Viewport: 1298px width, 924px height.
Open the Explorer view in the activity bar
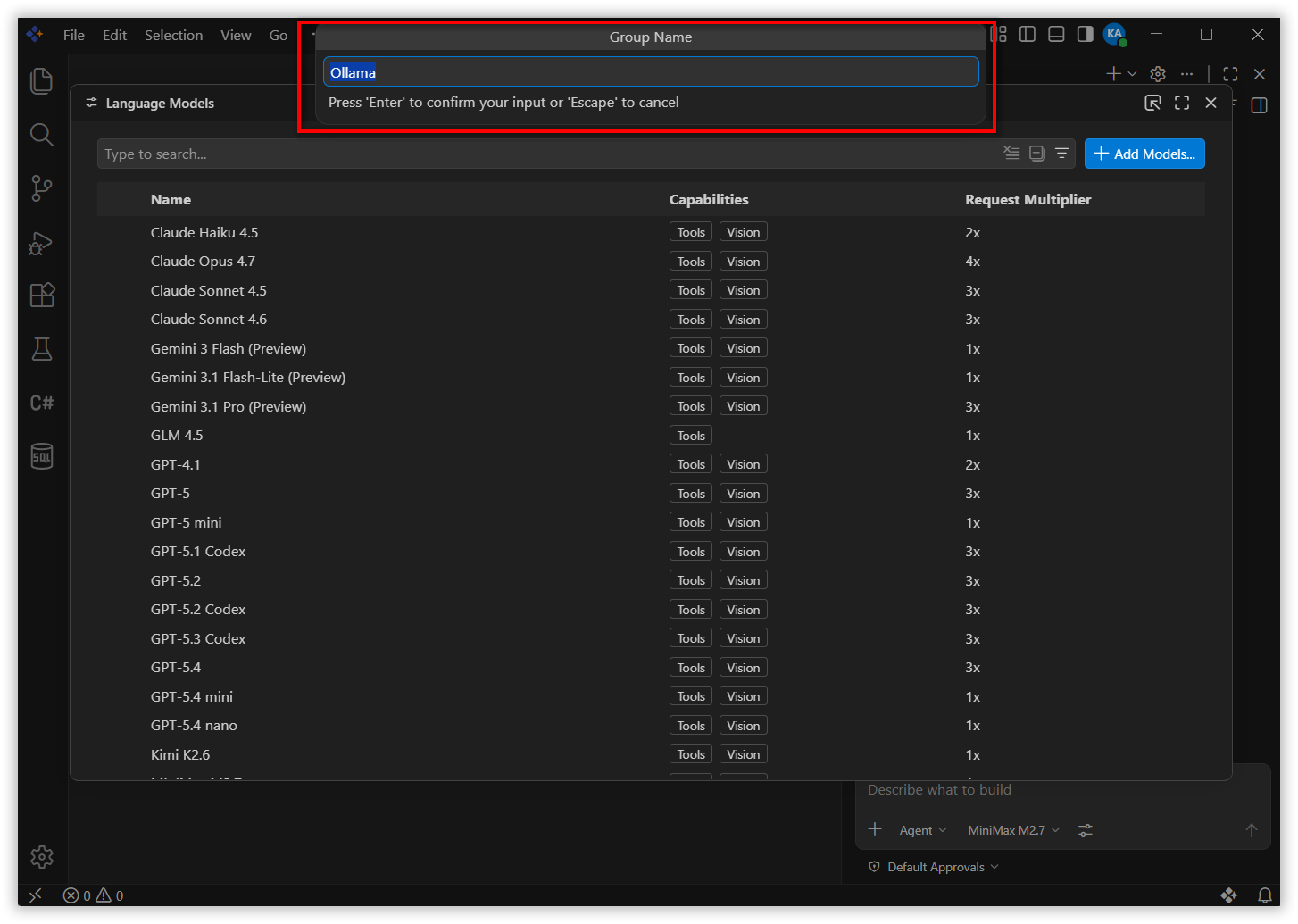[x=42, y=81]
